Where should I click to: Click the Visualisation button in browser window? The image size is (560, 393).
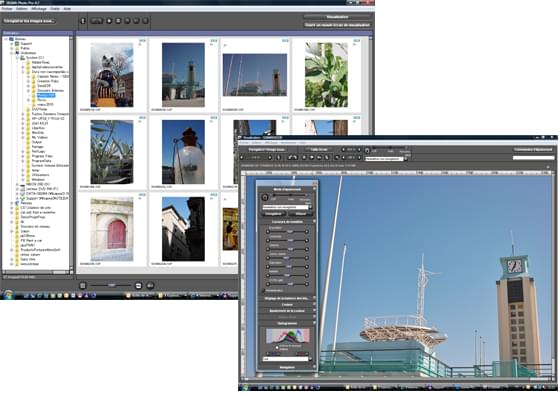(x=337, y=17)
